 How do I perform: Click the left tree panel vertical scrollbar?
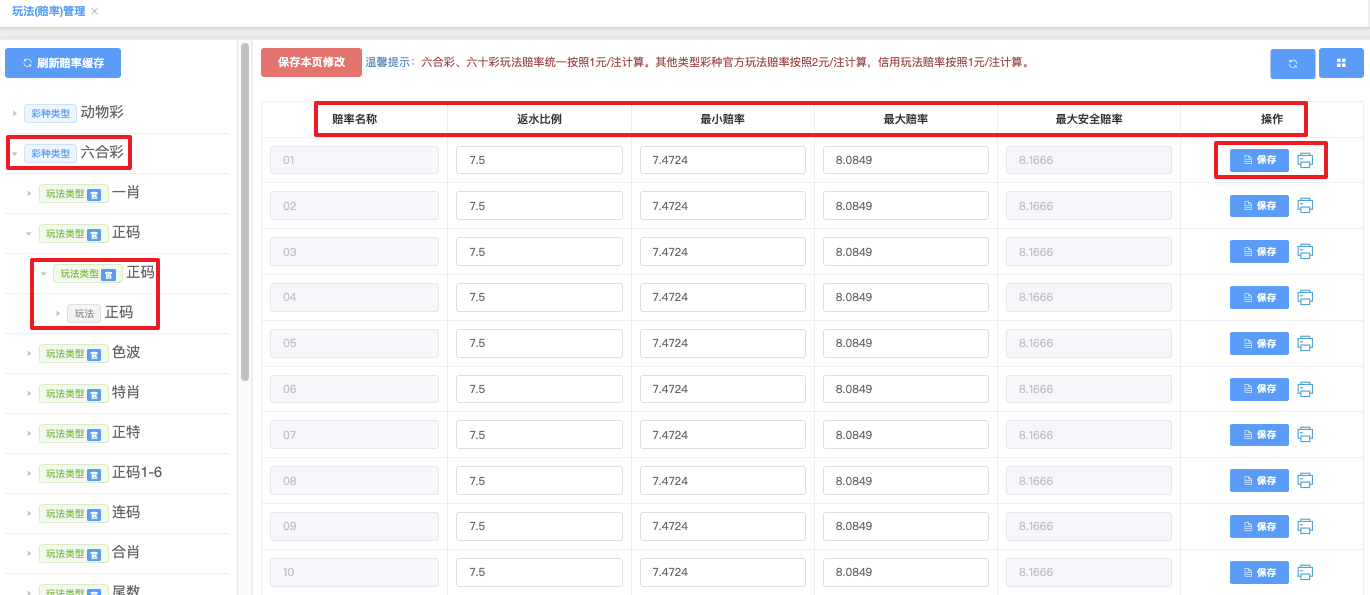tap(245, 210)
